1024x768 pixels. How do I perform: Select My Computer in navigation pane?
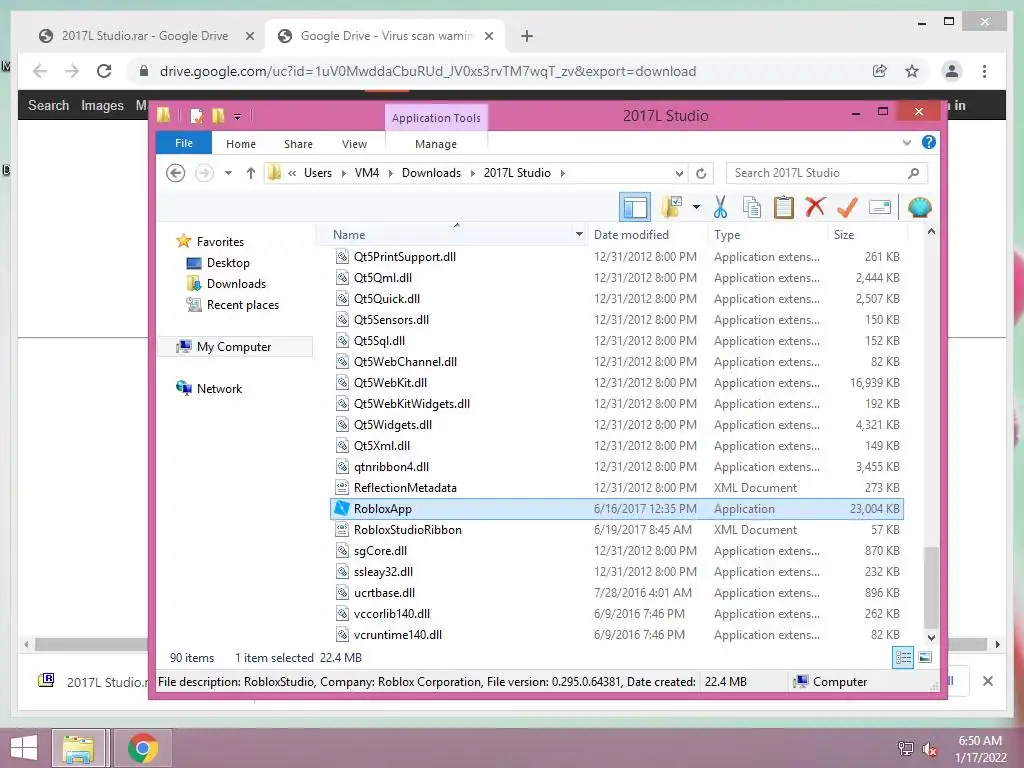tap(234, 347)
